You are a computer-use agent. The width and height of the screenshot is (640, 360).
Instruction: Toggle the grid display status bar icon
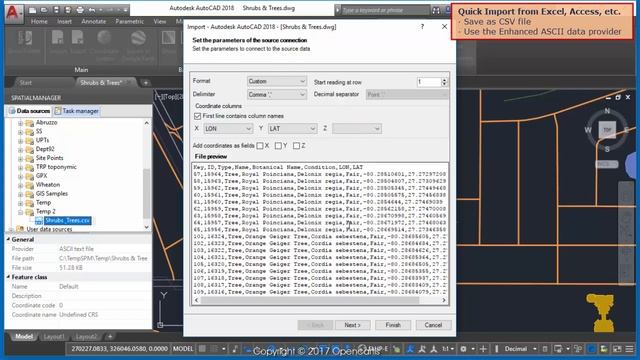202,349
